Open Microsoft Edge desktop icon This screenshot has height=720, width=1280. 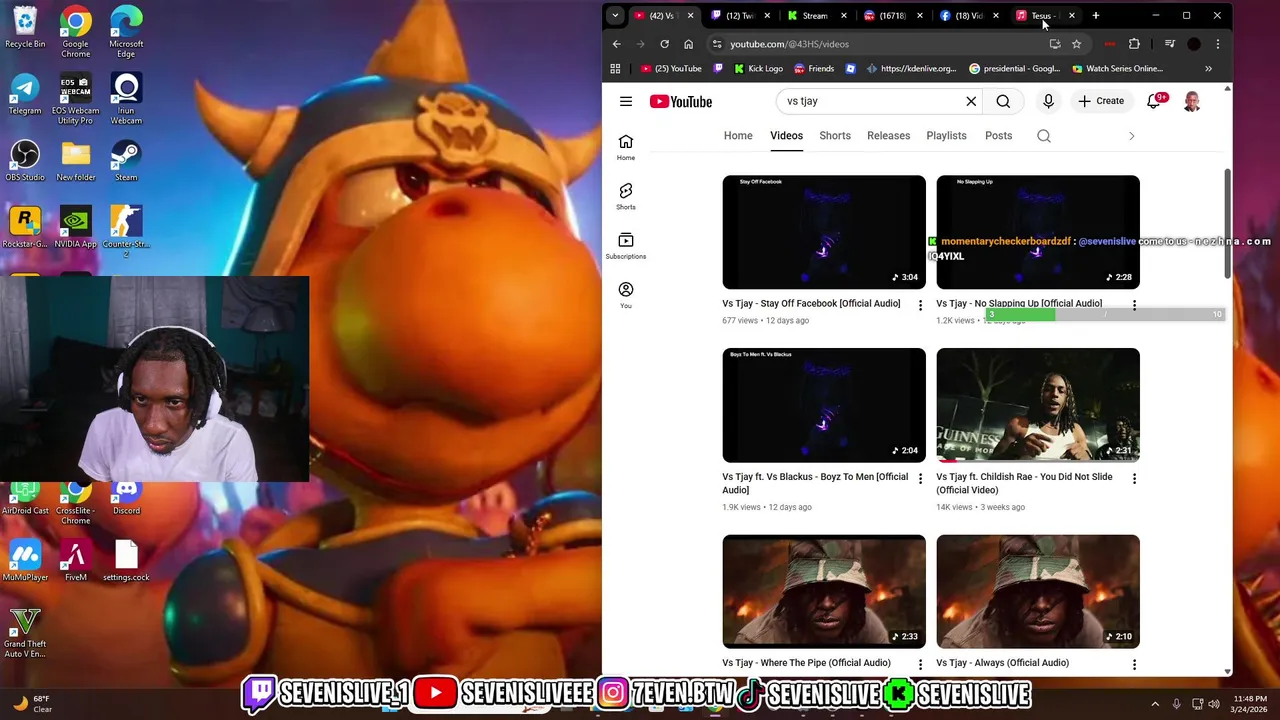tap(126, 32)
